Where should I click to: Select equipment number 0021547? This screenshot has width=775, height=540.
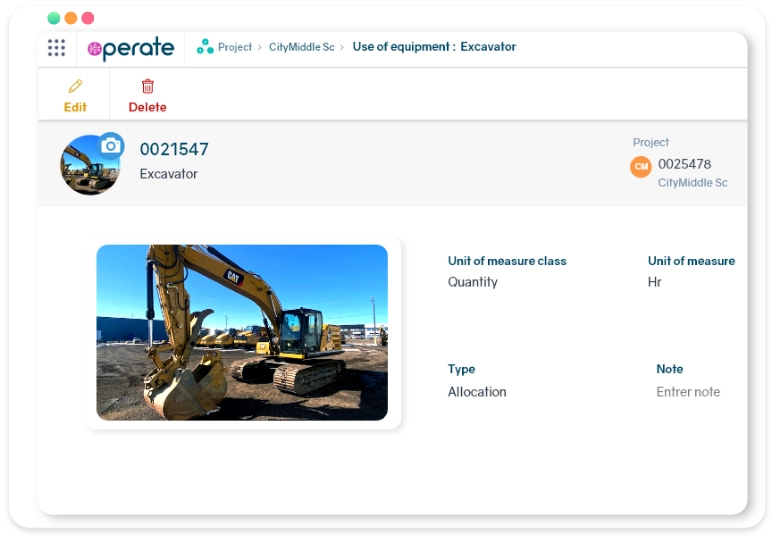pos(174,149)
